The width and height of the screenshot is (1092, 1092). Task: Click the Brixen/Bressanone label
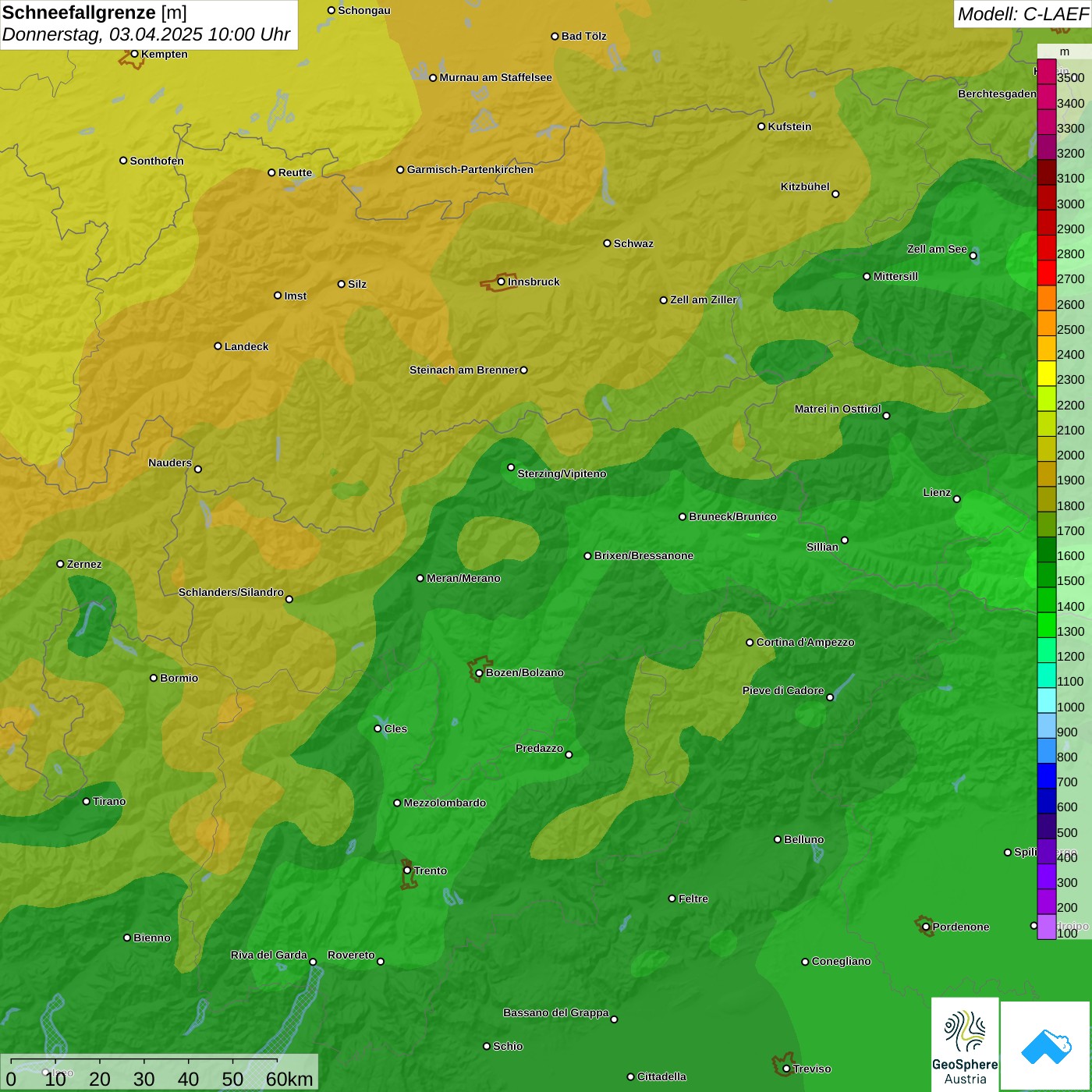click(x=643, y=555)
